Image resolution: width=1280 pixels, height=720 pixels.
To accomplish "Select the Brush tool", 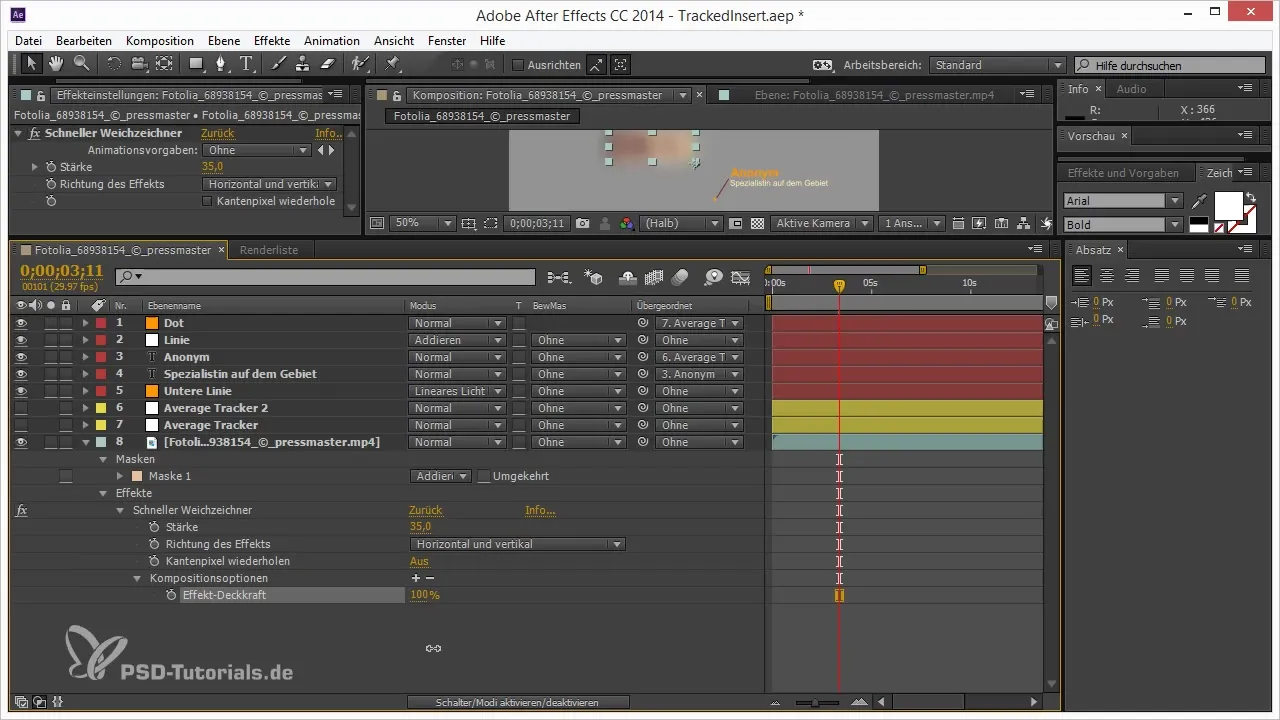I will (x=279, y=64).
